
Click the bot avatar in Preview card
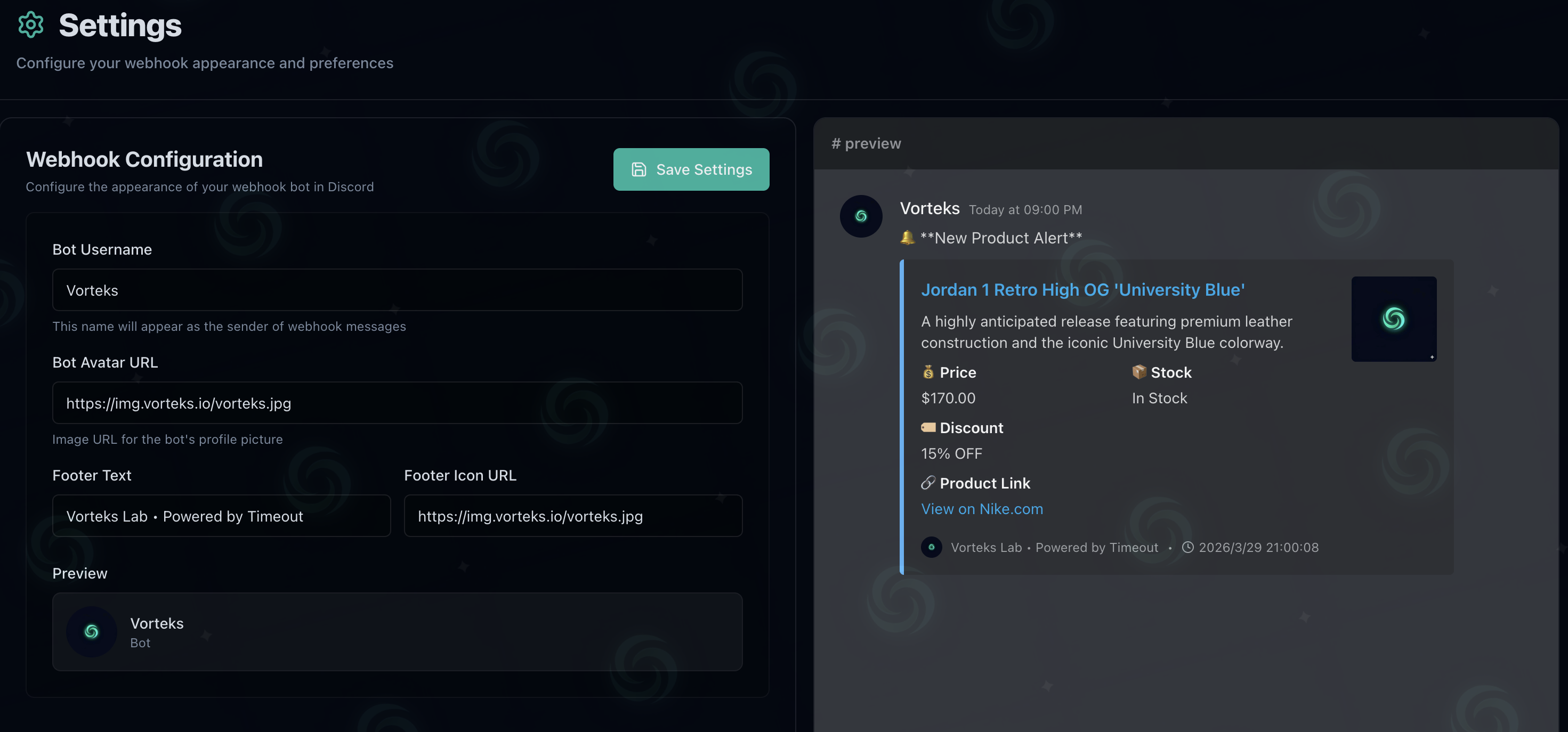91,632
